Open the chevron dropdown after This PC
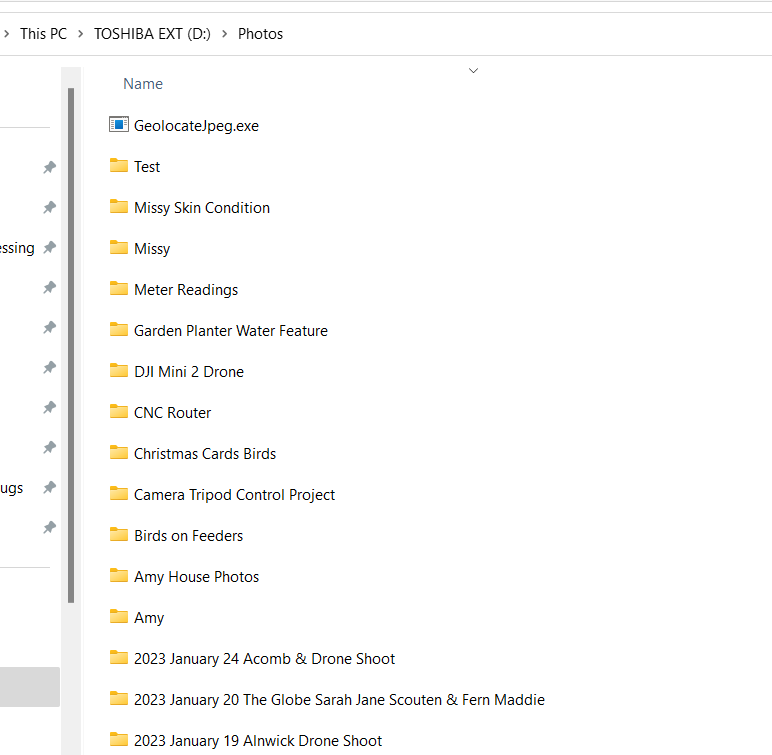 click(x=81, y=34)
